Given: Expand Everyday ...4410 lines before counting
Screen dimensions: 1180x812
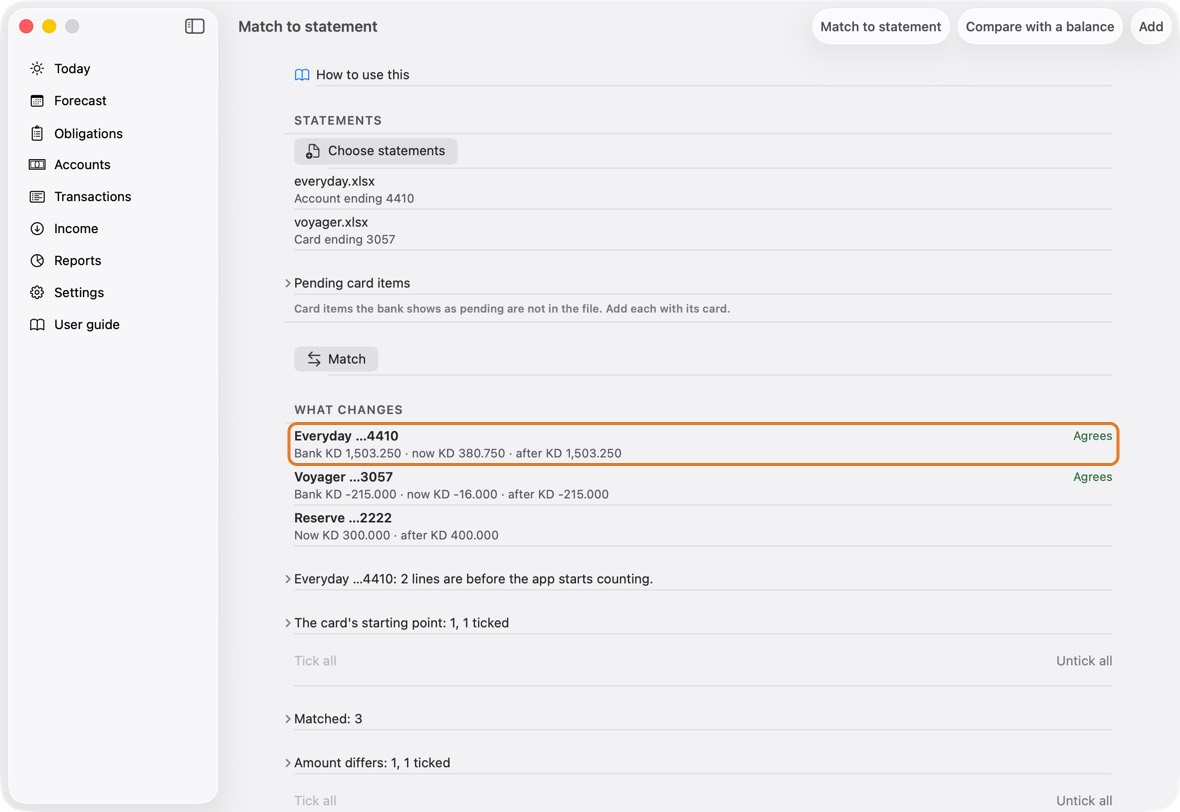Looking at the screenshot, I should (287, 579).
